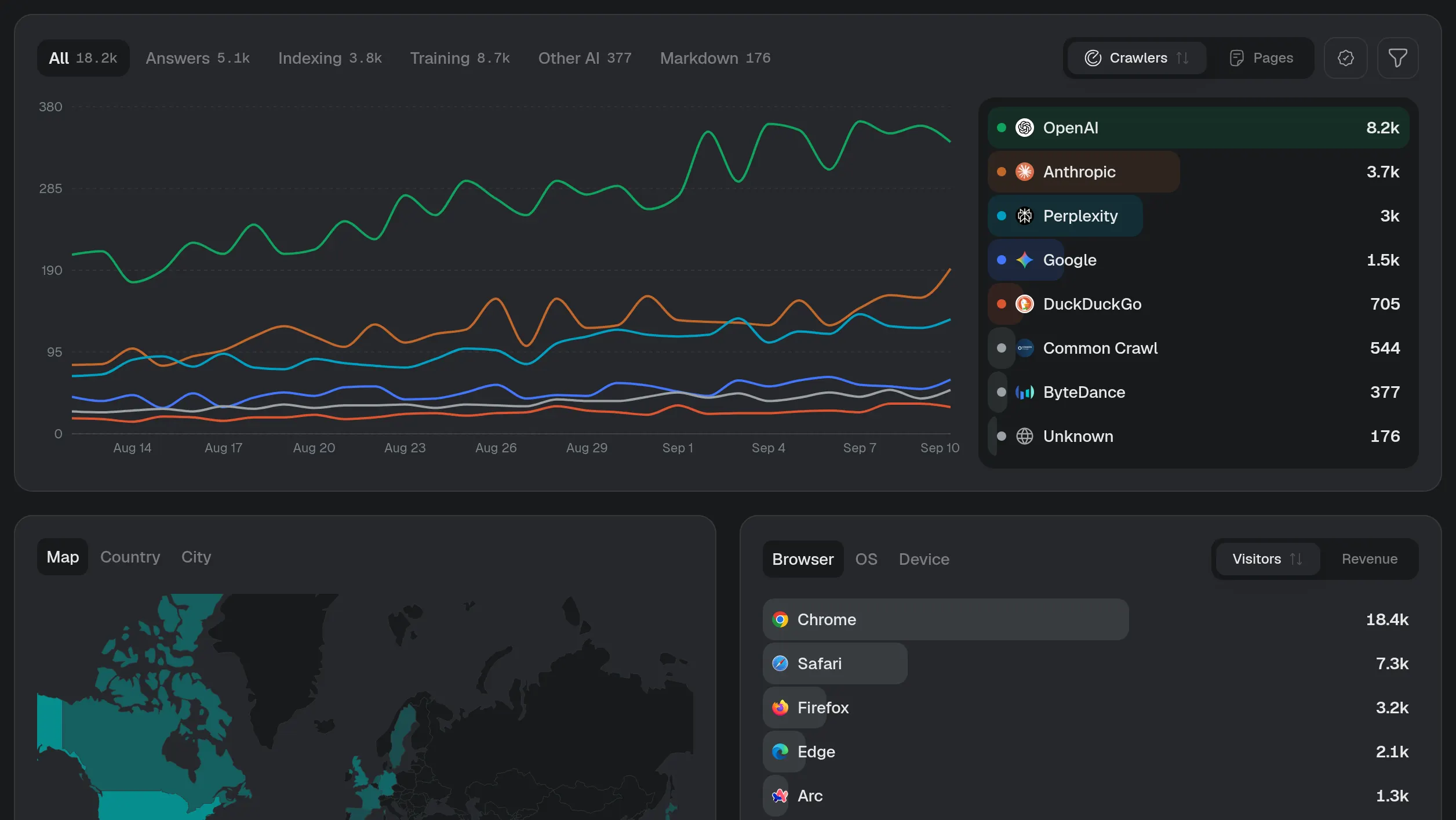
Task: Click the filter funnel icon
Action: [x=1397, y=58]
